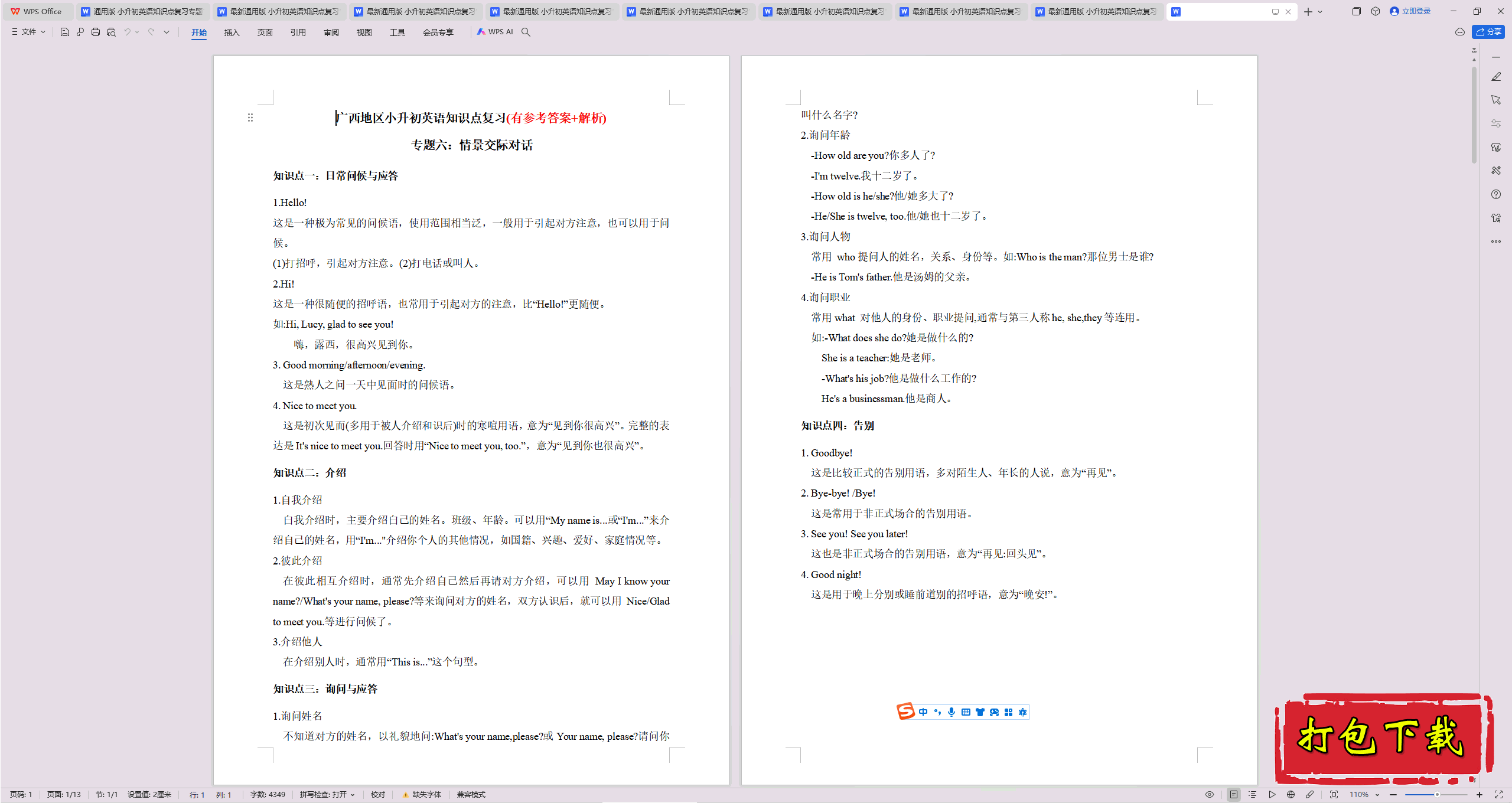Image resolution: width=1512 pixels, height=803 pixels.
Task: Open the 页面 ribbon tab
Action: (x=265, y=32)
